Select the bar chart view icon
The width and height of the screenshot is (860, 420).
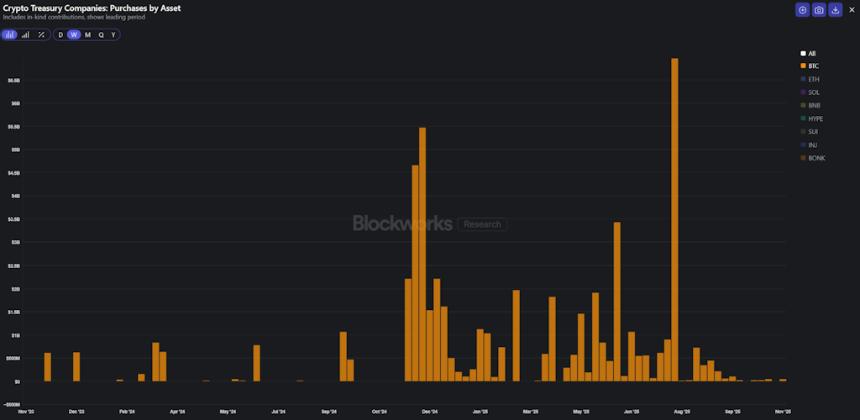pyautogui.click(x=9, y=35)
